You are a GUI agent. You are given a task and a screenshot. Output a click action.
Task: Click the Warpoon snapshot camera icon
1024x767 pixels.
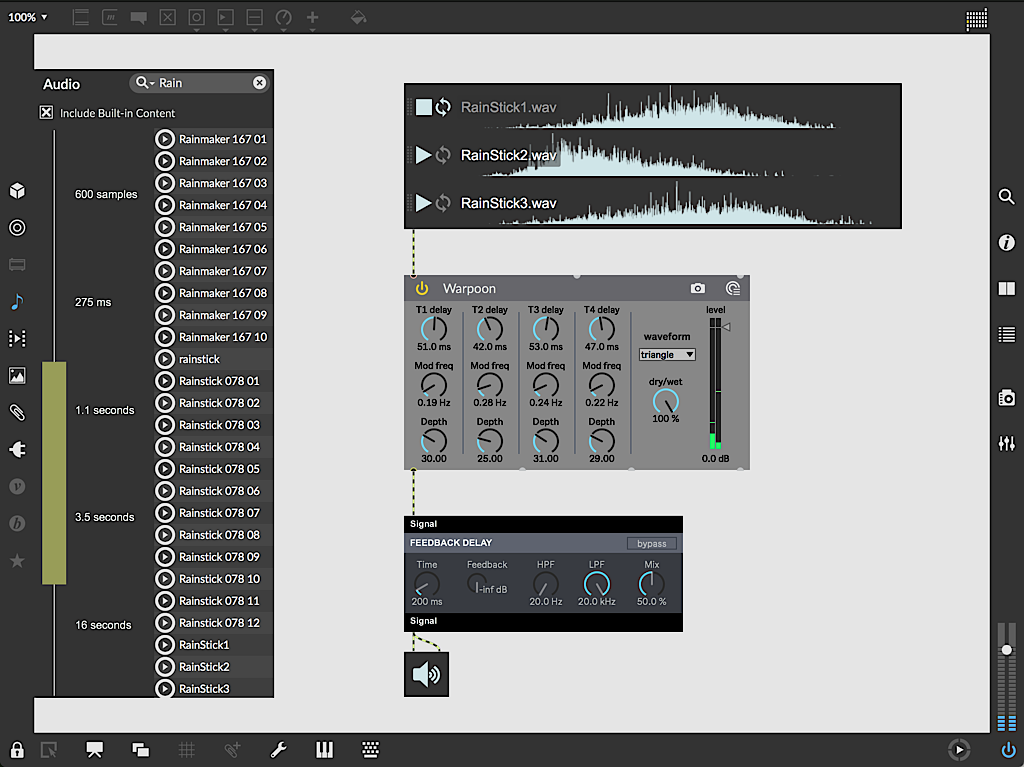698,289
